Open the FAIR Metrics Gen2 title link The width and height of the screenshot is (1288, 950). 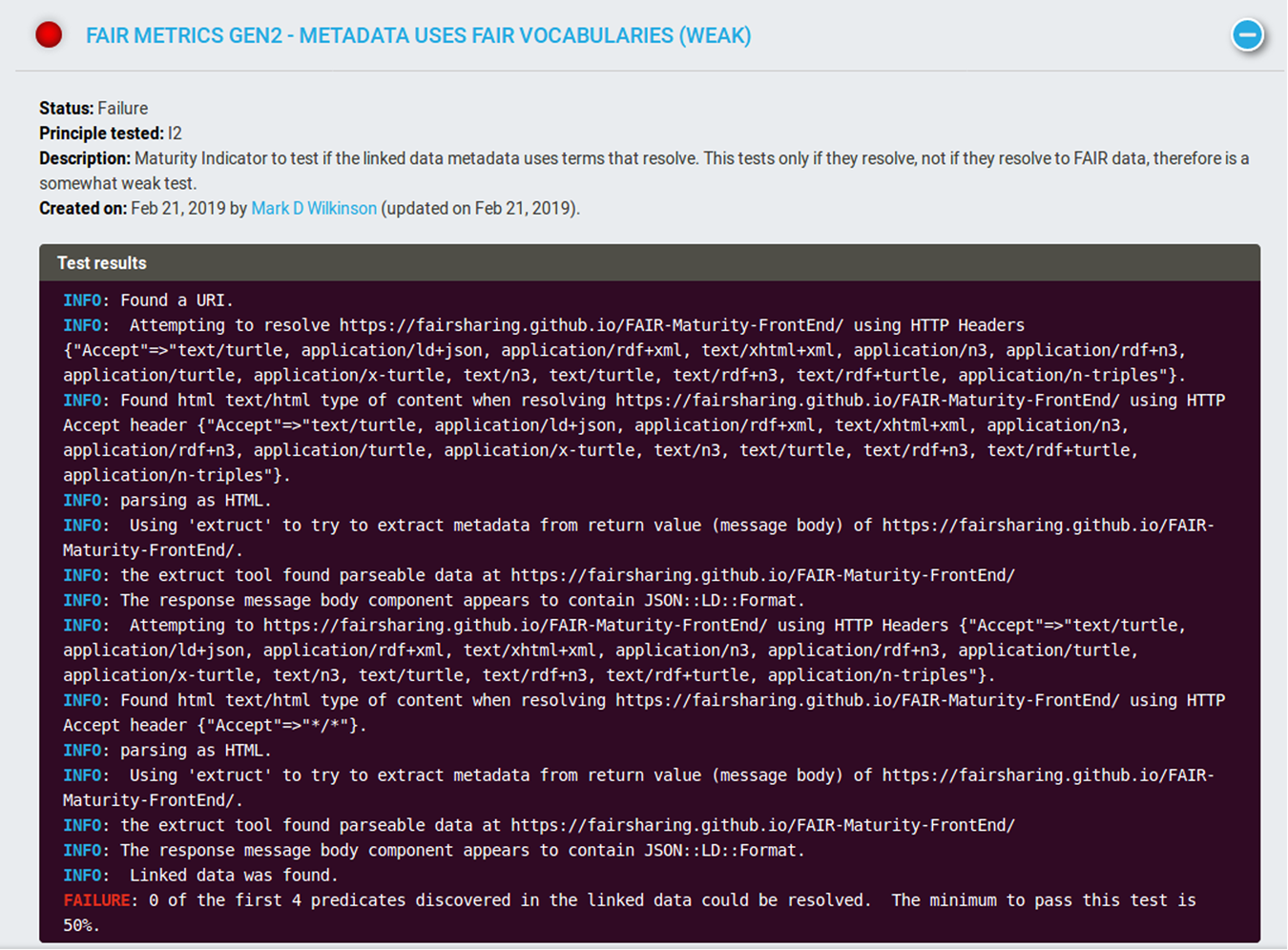click(x=418, y=35)
